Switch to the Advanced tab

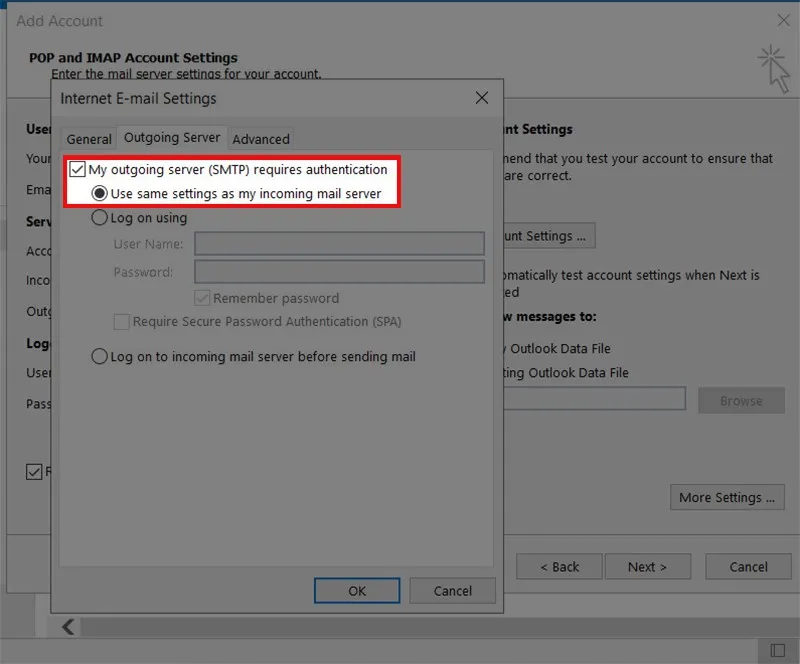[x=260, y=138]
